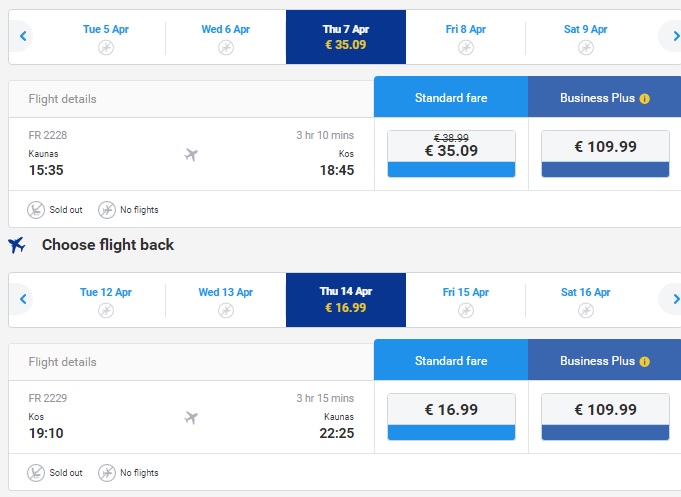The height and width of the screenshot is (497, 681).
Task: Pick € 109.99 Business Plus for FR 2229
Action: point(605,417)
